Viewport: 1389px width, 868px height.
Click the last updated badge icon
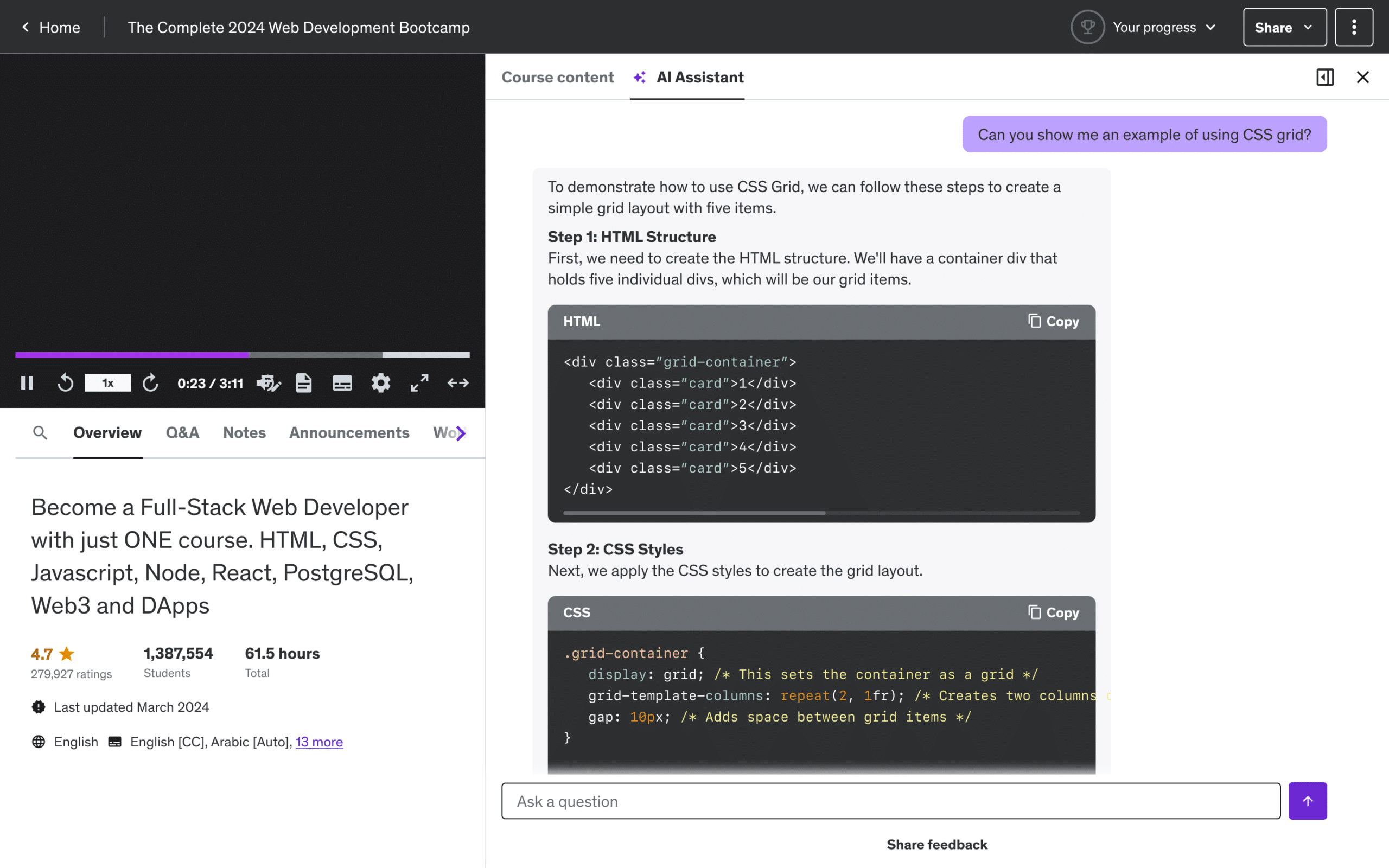click(x=39, y=707)
